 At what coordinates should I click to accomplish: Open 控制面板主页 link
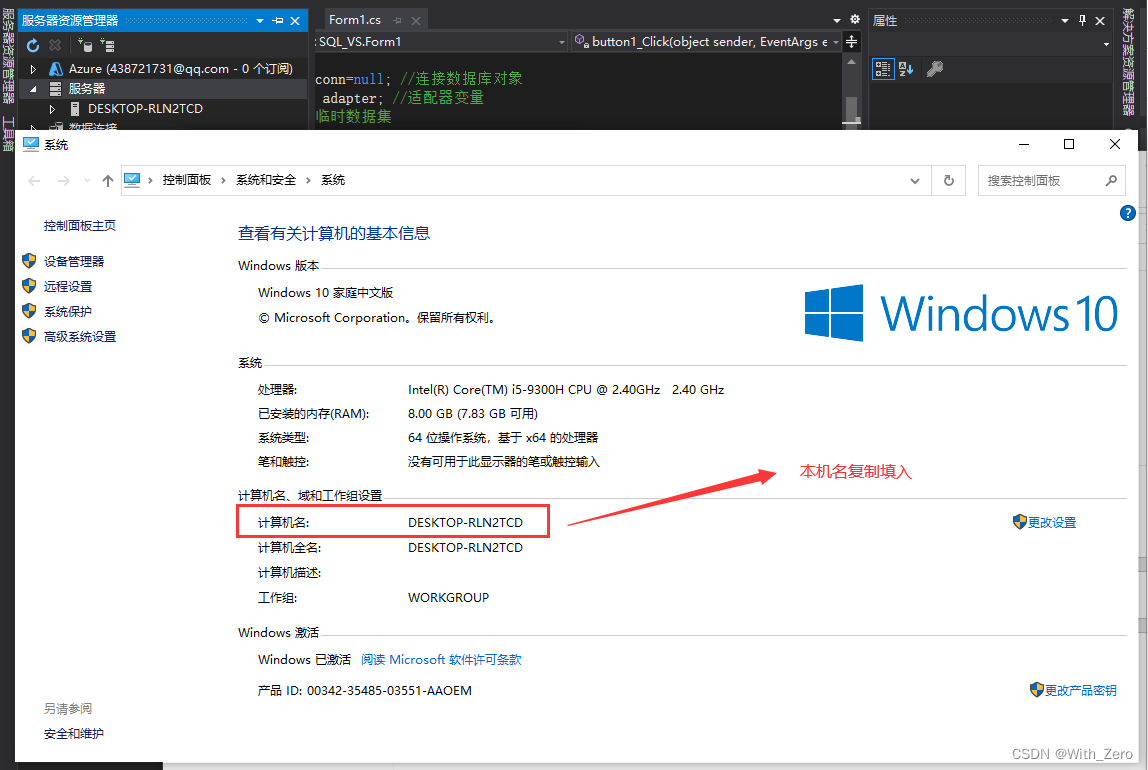coord(80,225)
